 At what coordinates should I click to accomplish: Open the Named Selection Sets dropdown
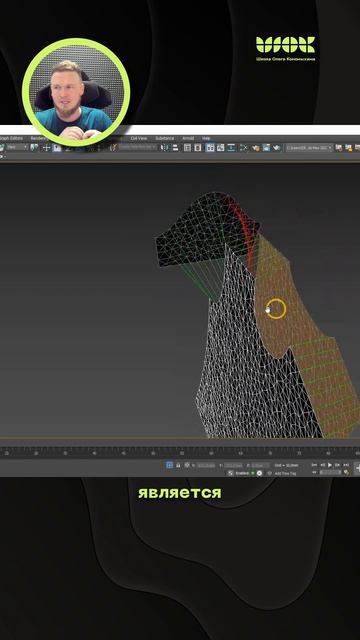coord(138,148)
